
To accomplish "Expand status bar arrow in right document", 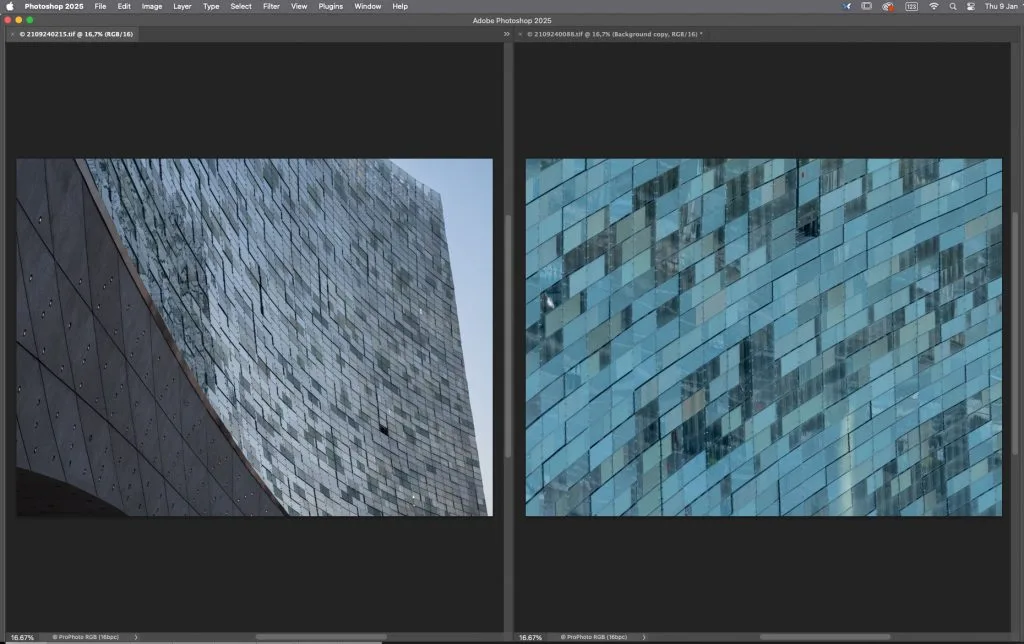I will [644, 637].
